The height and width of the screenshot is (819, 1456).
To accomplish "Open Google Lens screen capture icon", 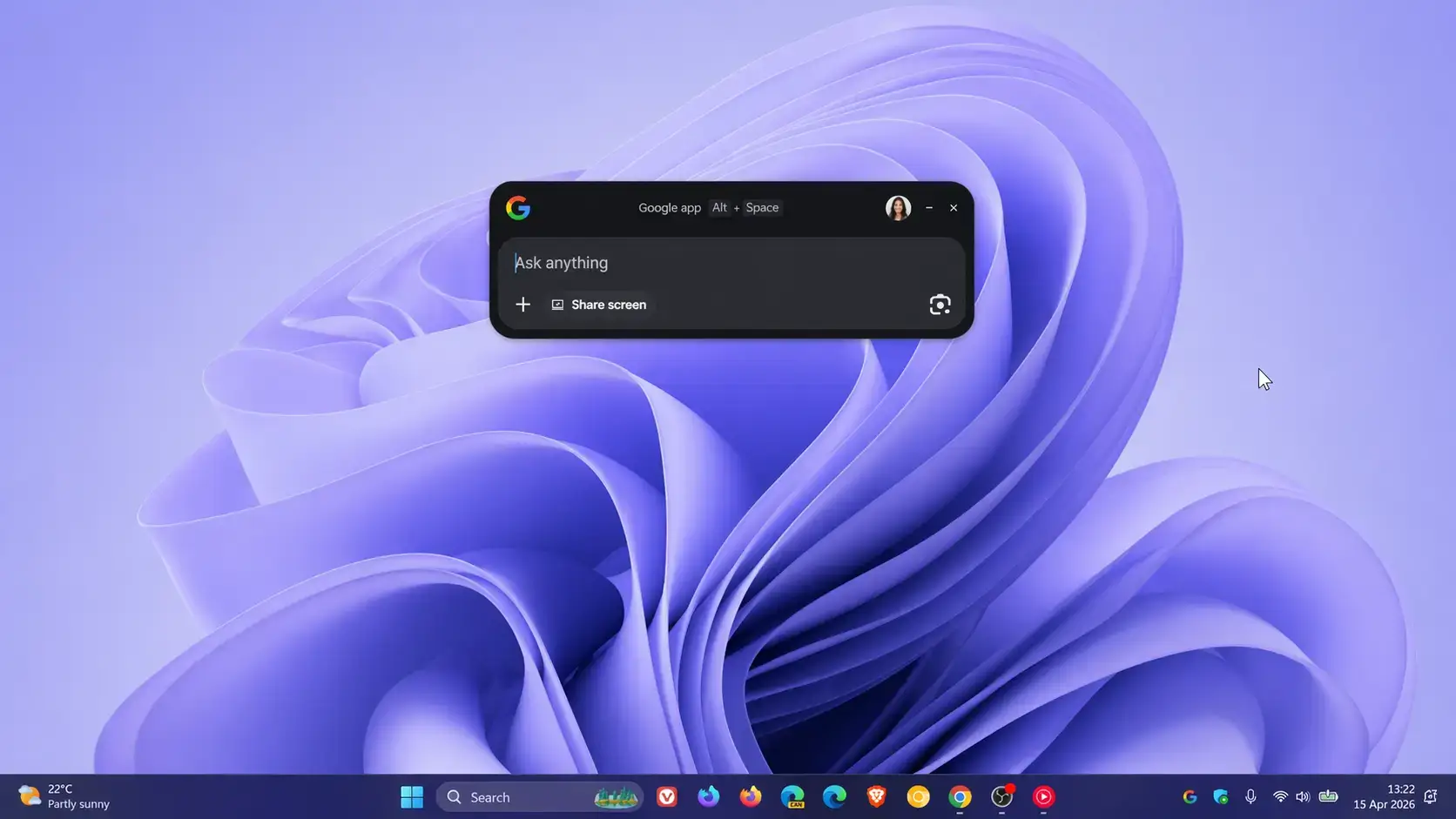I will pyautogui.click(x=940, y=305).
